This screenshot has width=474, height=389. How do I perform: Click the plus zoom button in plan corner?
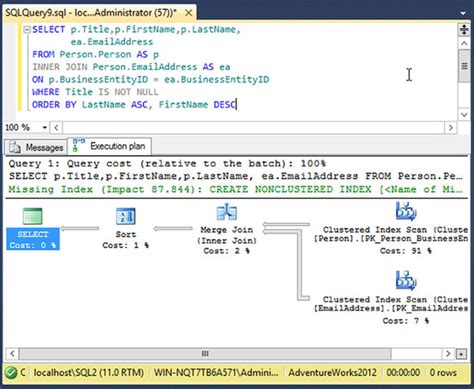[461, 354]
